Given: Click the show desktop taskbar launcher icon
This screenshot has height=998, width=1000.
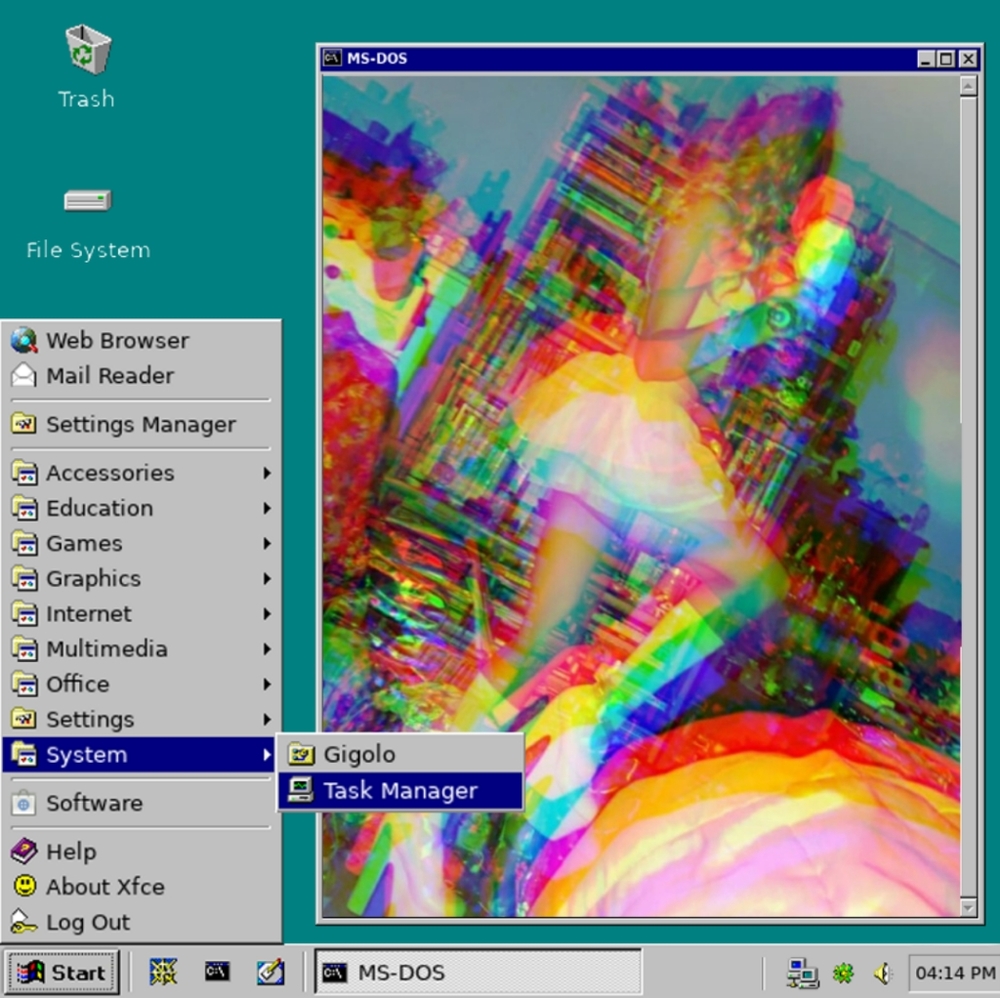Looking at the screenshot, I should (163, 972).
